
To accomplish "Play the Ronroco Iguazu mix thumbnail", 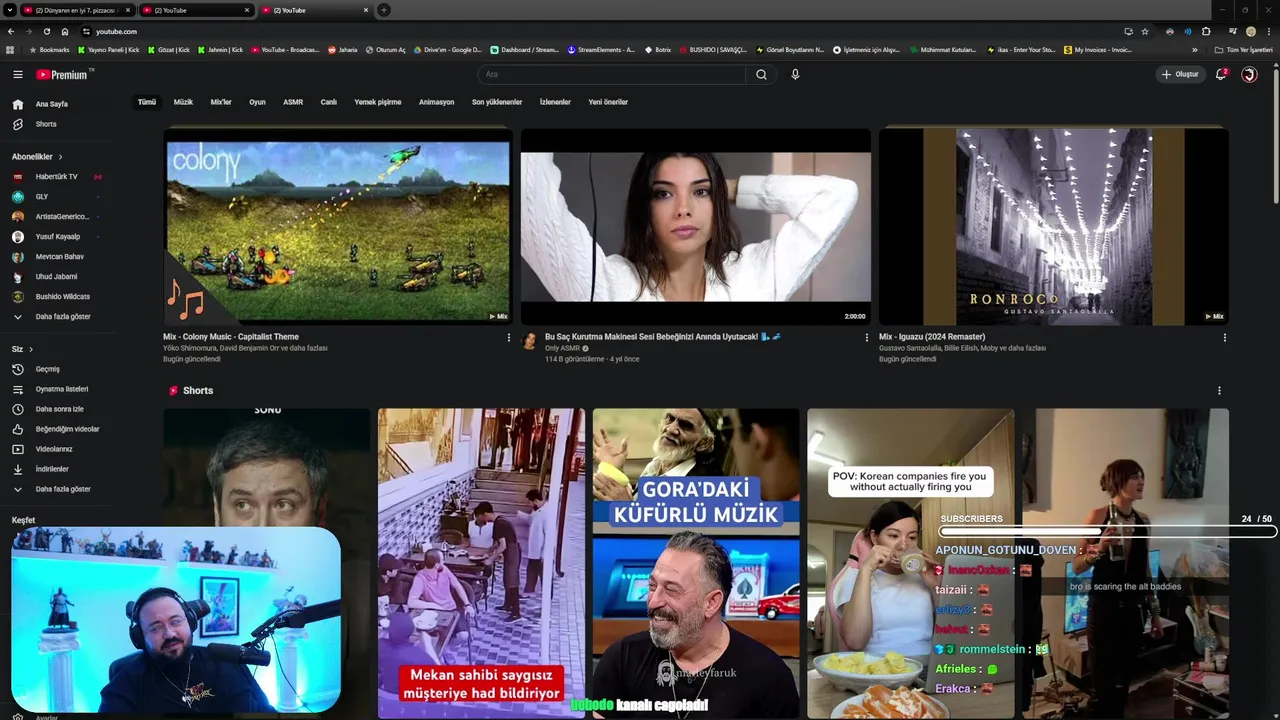I will [1053, 226].
